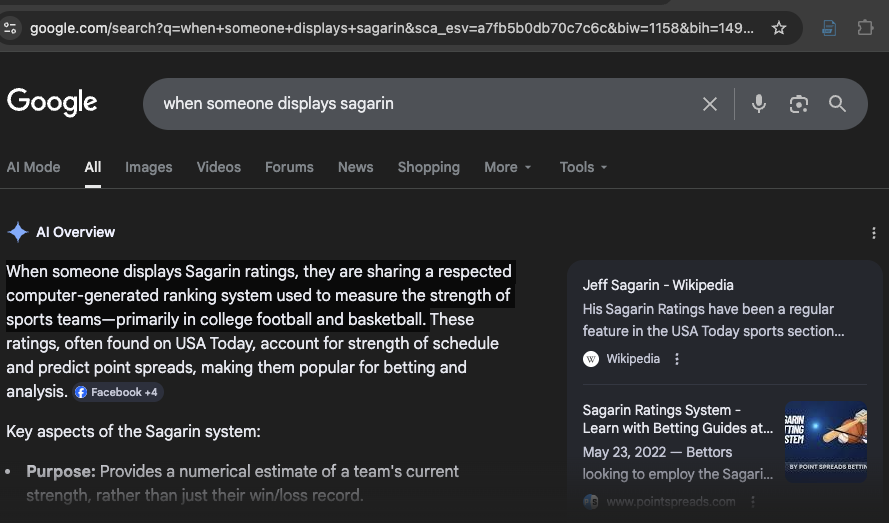Open the browser extensions puzzle icon
The height and width of the screenshot is (523, 889).
(866, 28)
